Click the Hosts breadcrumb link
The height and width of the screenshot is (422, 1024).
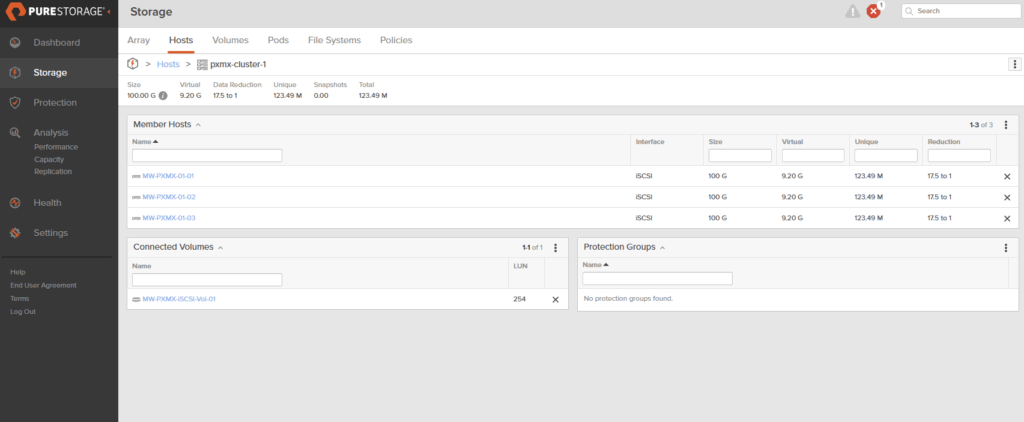tap(168, 64)
